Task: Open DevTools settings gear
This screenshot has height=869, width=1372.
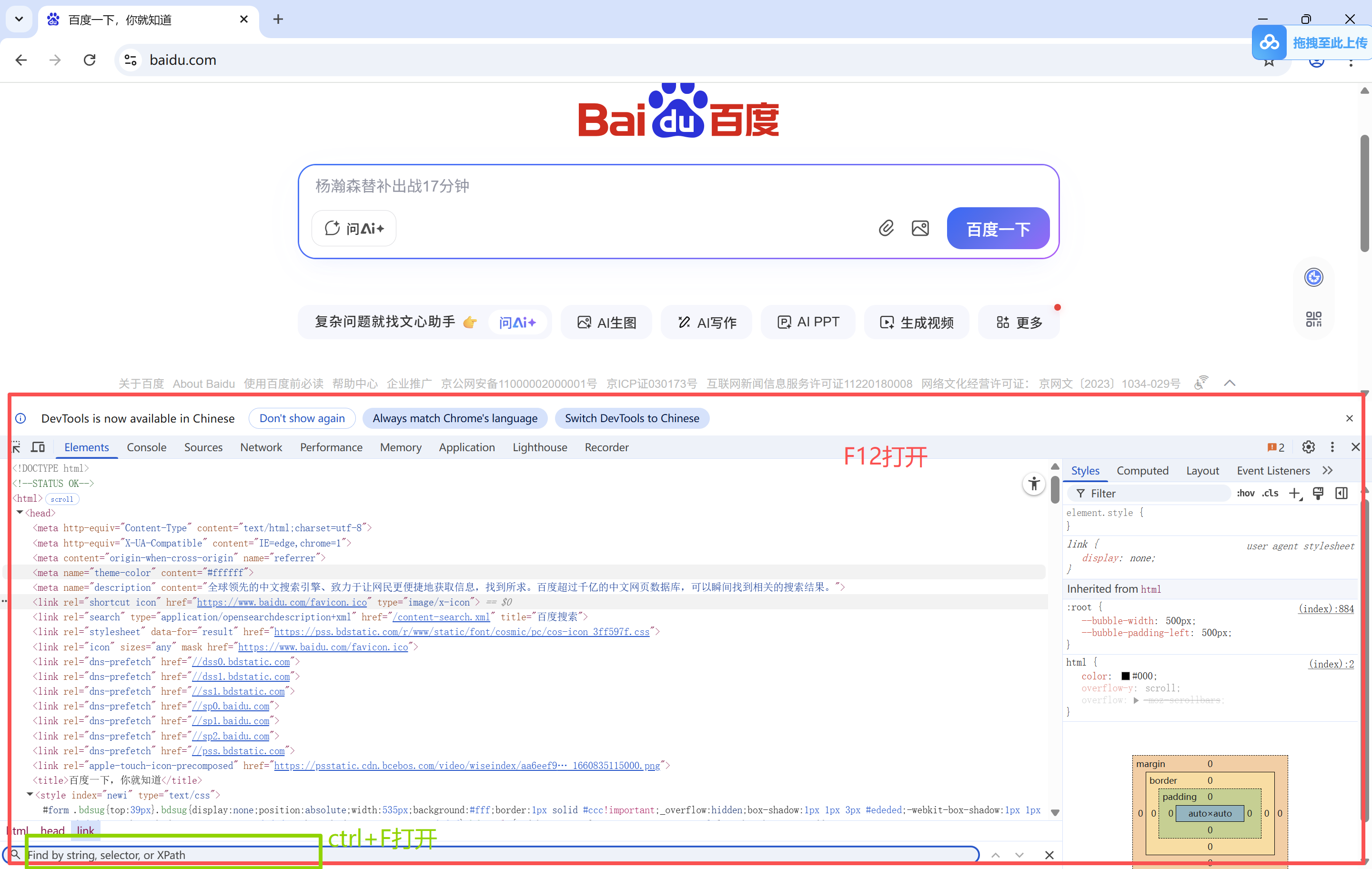Action: [x=1308, y=447]
